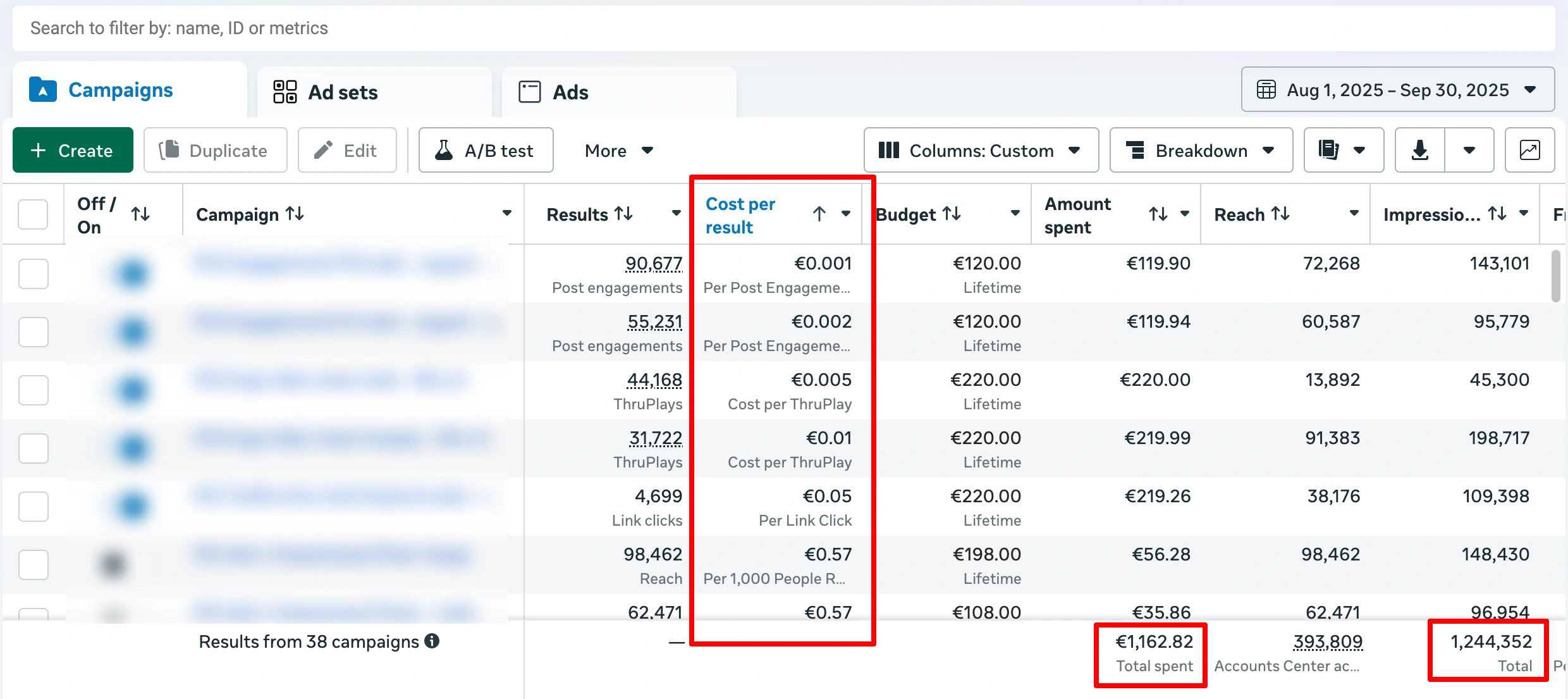
Task: Open the date range Aug 1 – Sep 30 dropdown
Action: coord(1397,90)
